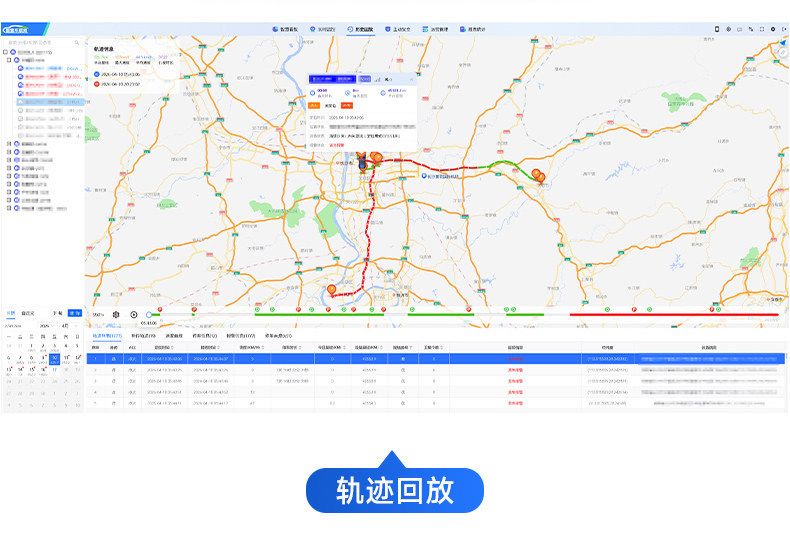Click the long red segment of playback timeline
Screen dimensions: 790x547
(x=674, y=315)
